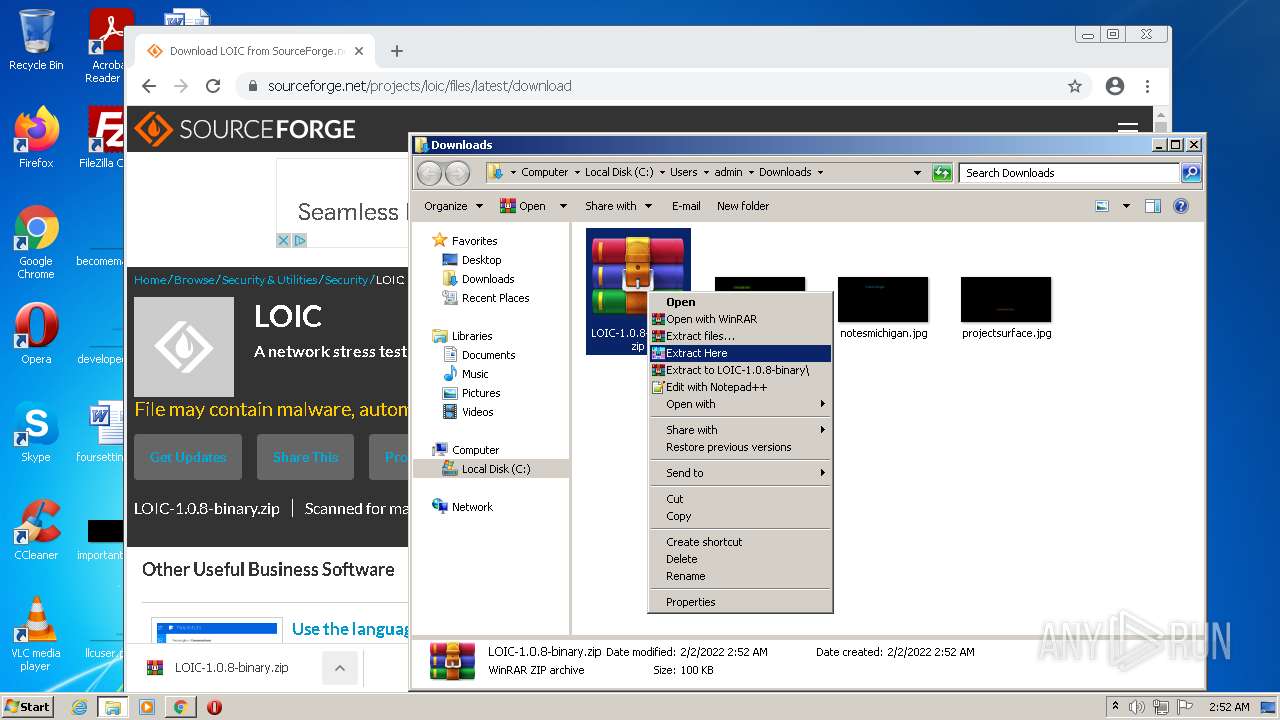
Task: Select Open with WinRAR menu entry
Action: pyautogui.click(x=740, y=319)
